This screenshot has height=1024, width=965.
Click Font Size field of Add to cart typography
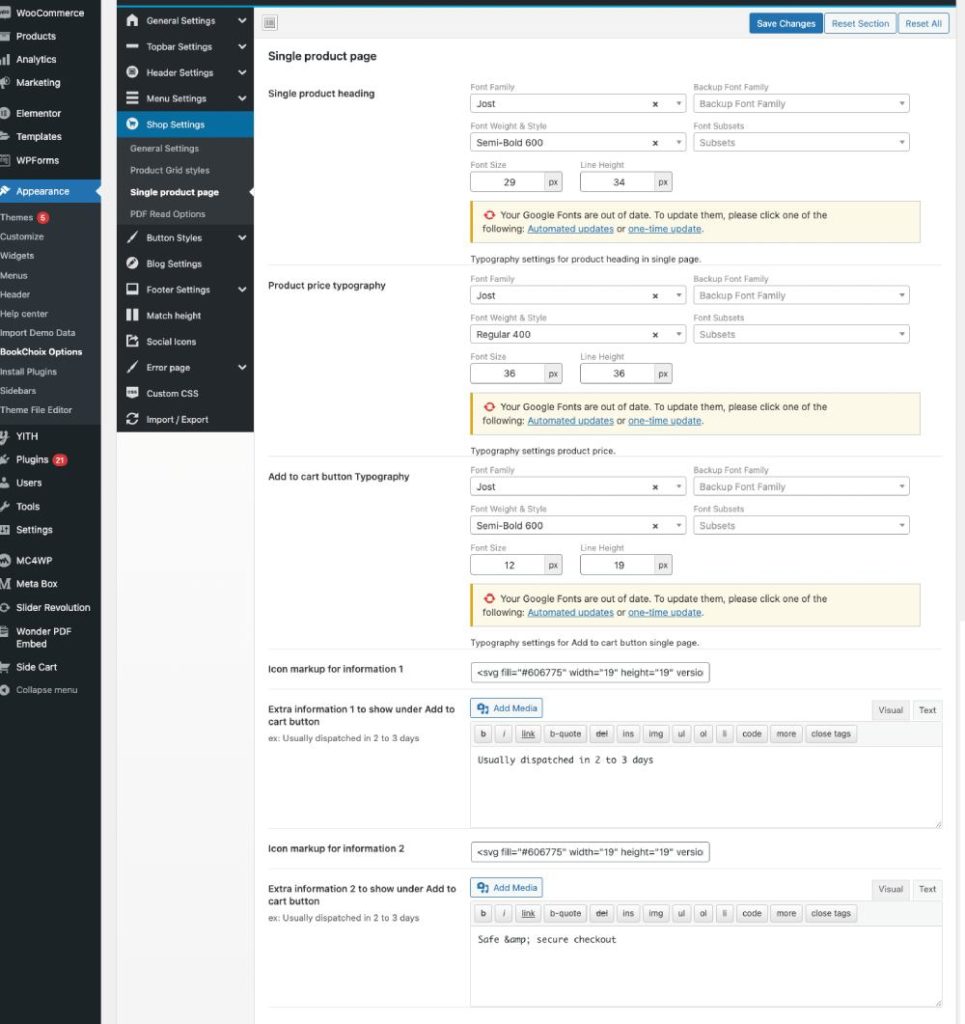509,565
